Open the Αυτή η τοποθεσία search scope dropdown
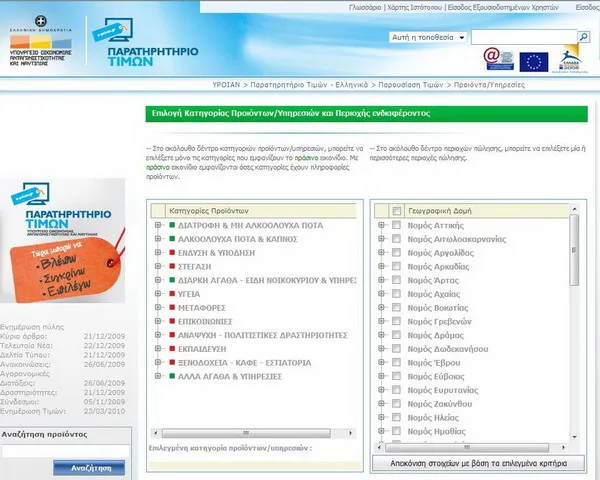 (x=427, y=37)
